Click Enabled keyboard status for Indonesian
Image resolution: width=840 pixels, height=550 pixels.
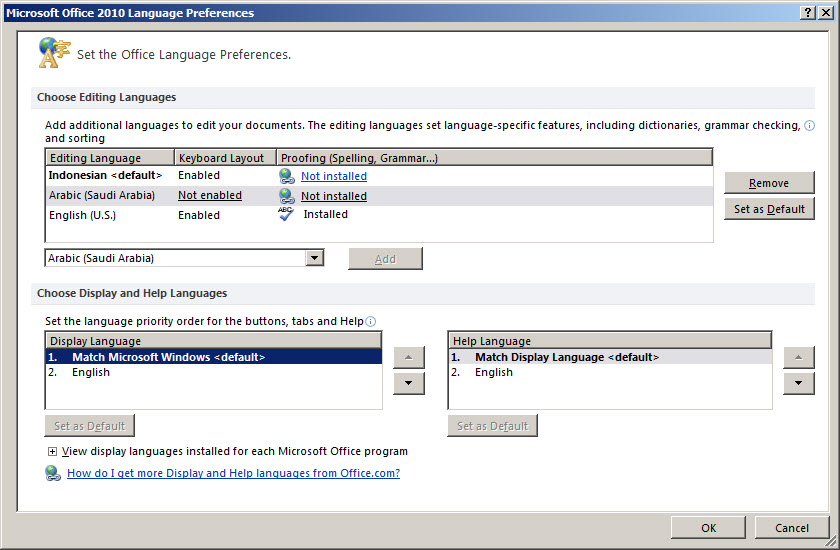[199, 175]
